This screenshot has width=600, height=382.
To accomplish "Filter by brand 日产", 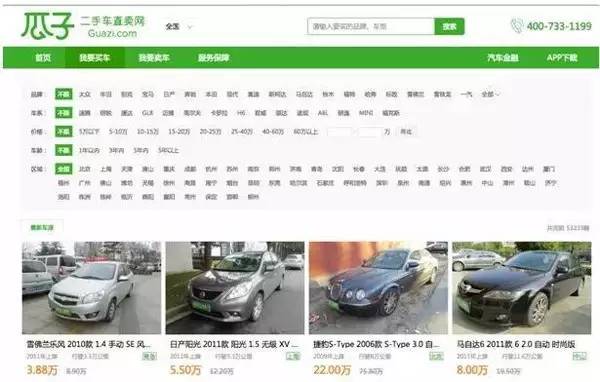I will (169, 94).
